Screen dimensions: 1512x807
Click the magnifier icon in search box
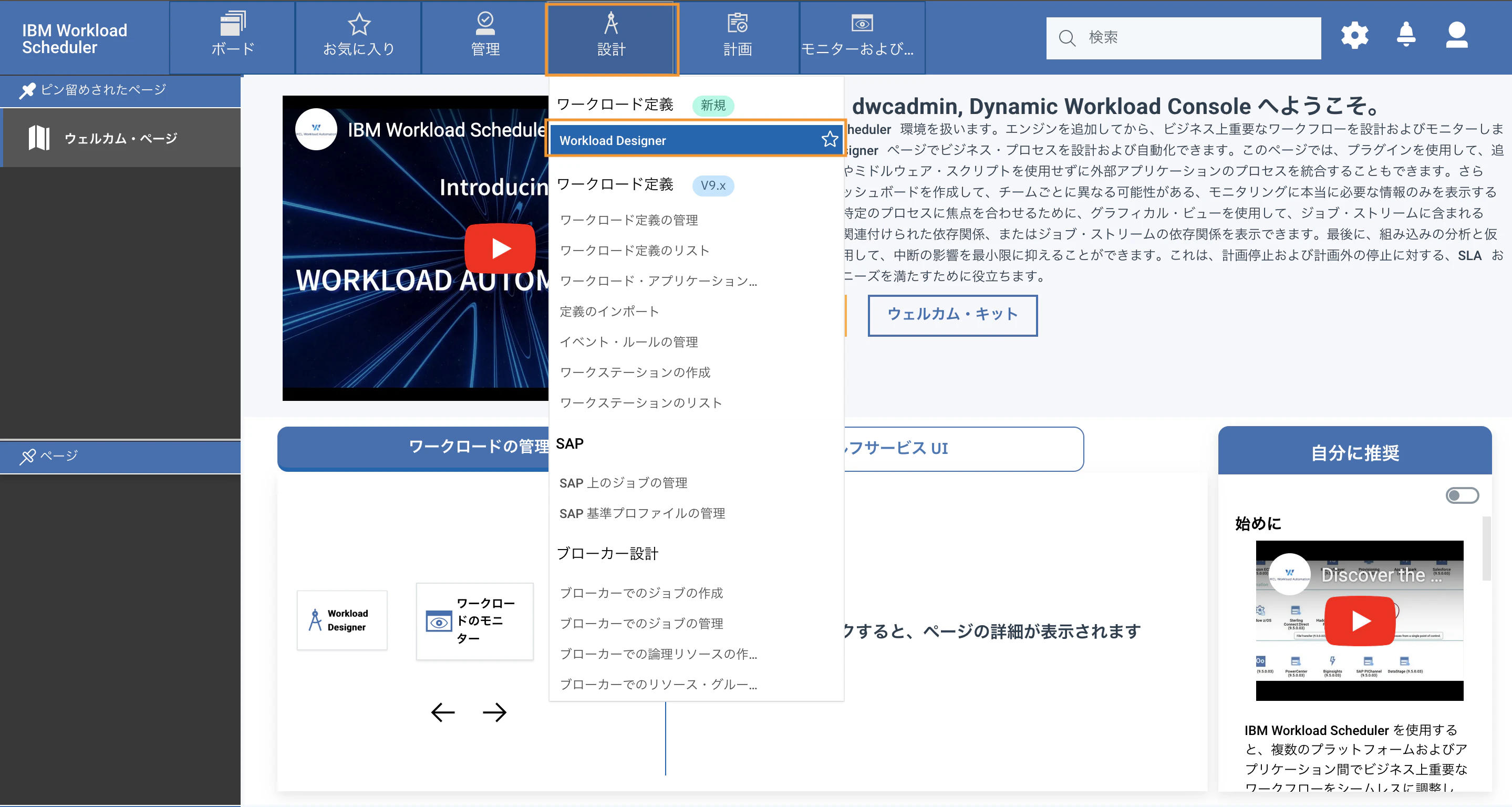point(1066,38)
